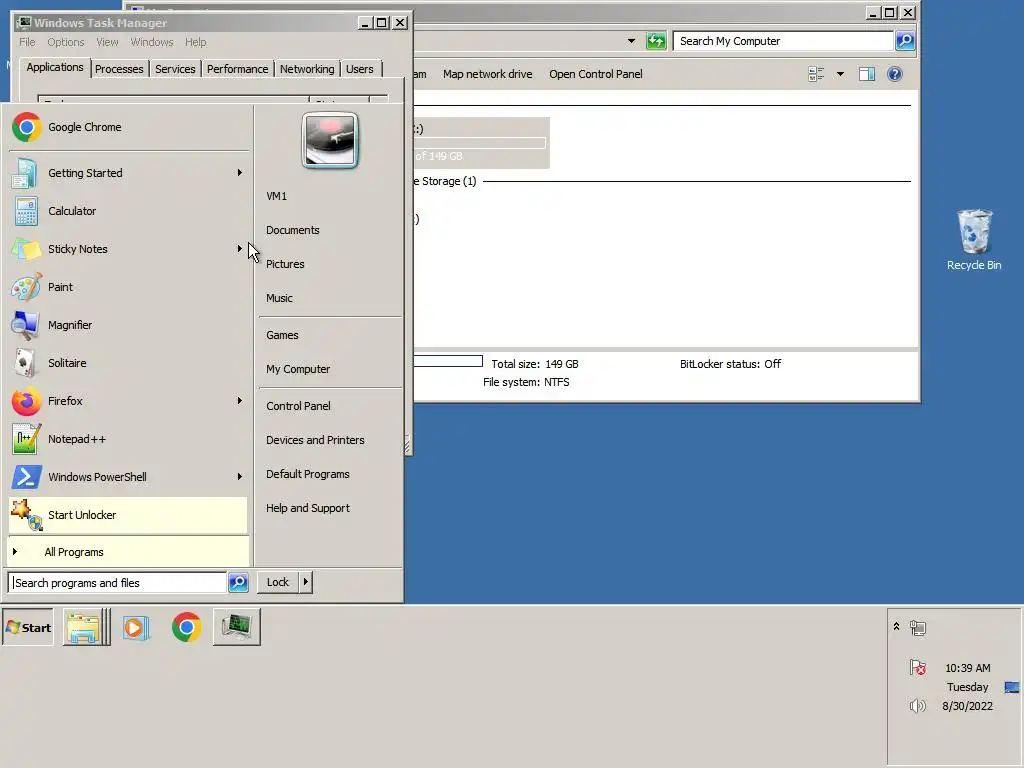Viewport: 1024px width, 768px height.
Task: Launch Google Chrome from Start menu
Action: point(129,127)
